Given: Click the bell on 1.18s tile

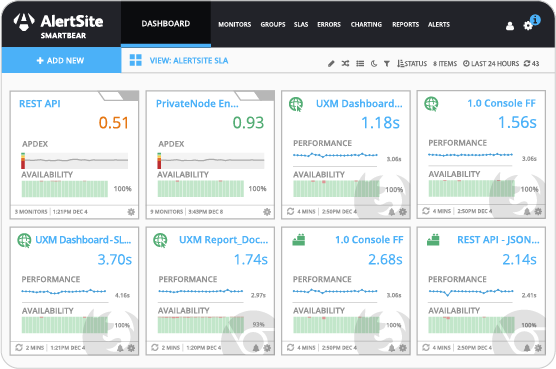Looking at the screenshot, I should 391,212.
